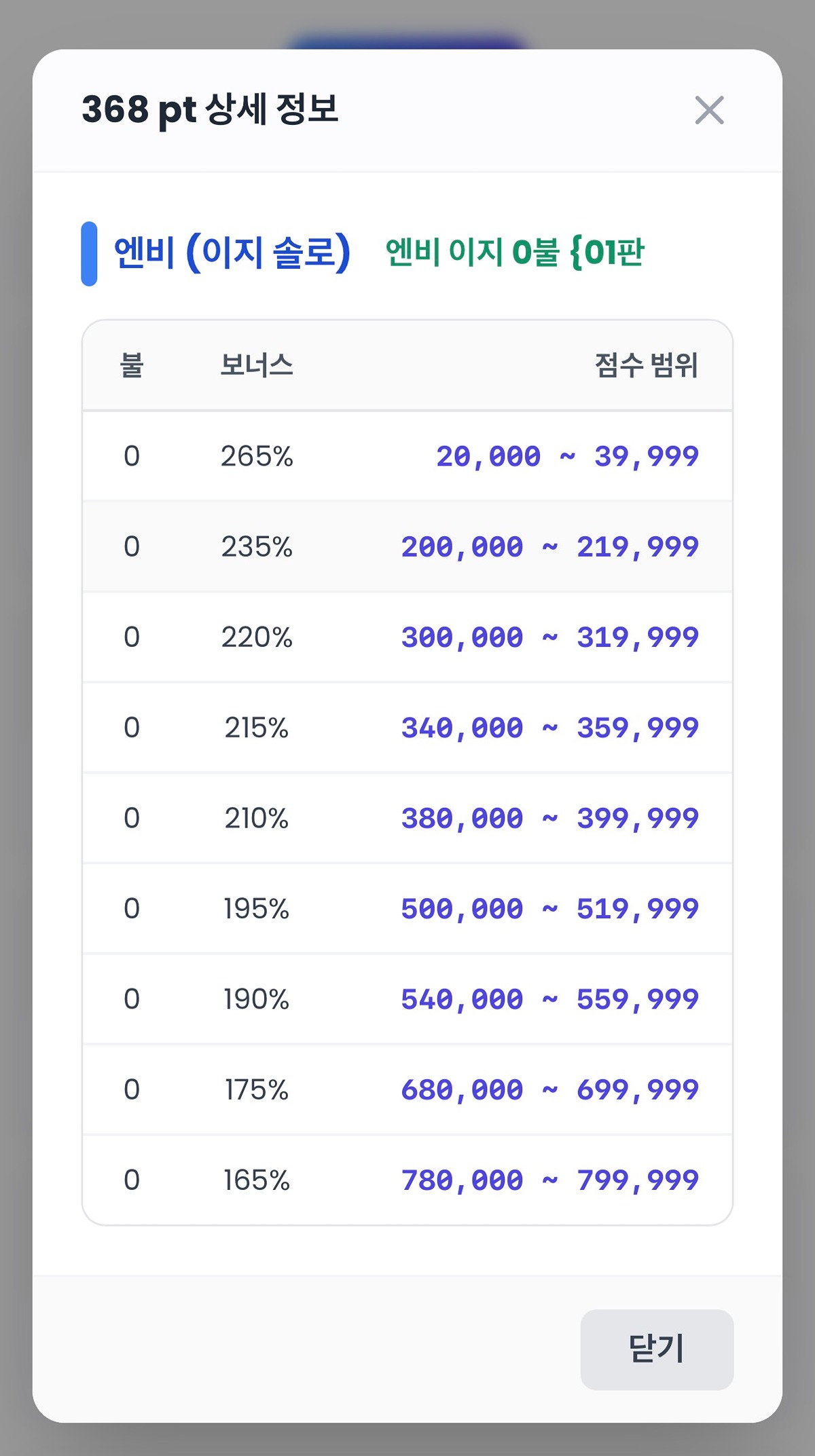Click the green 엔비 이지 0불 label
This screenshot has width=815, height=1456.
pos(514,253)
